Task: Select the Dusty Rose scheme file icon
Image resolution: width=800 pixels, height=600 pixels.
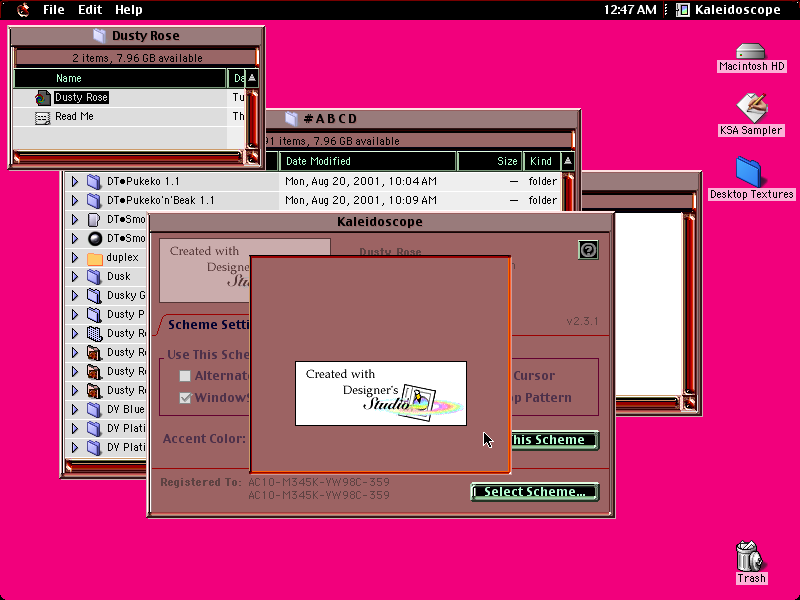Action: pyautogui.click(x=43, y=97)
